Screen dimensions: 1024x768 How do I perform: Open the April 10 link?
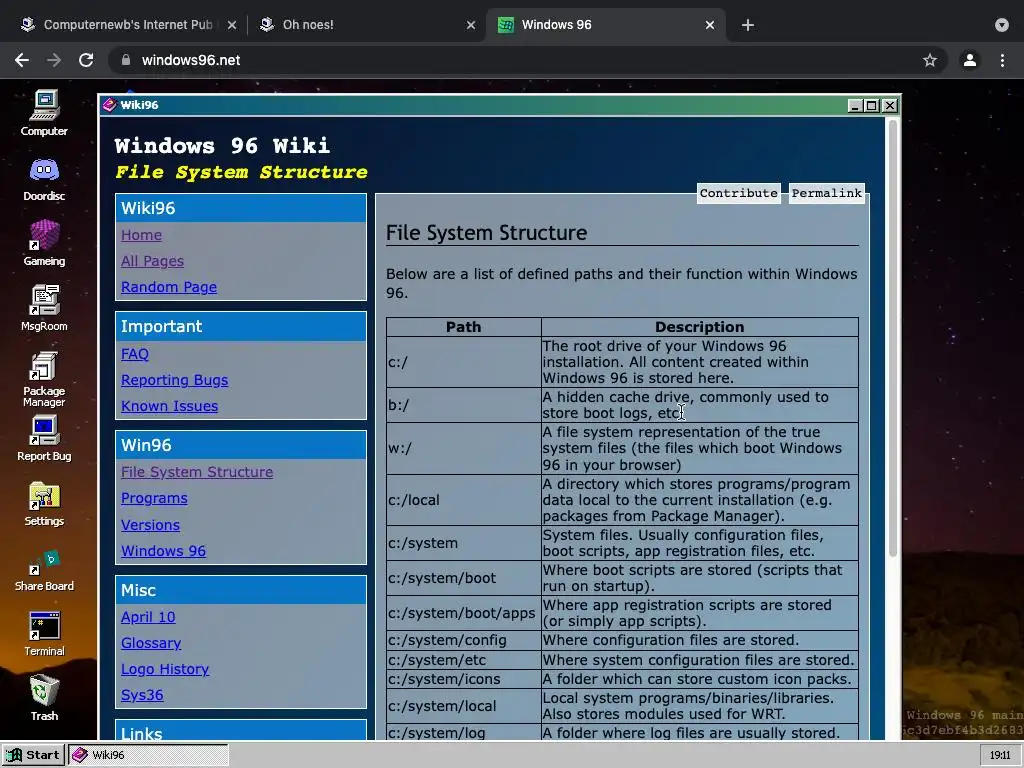tap(148, 617)
